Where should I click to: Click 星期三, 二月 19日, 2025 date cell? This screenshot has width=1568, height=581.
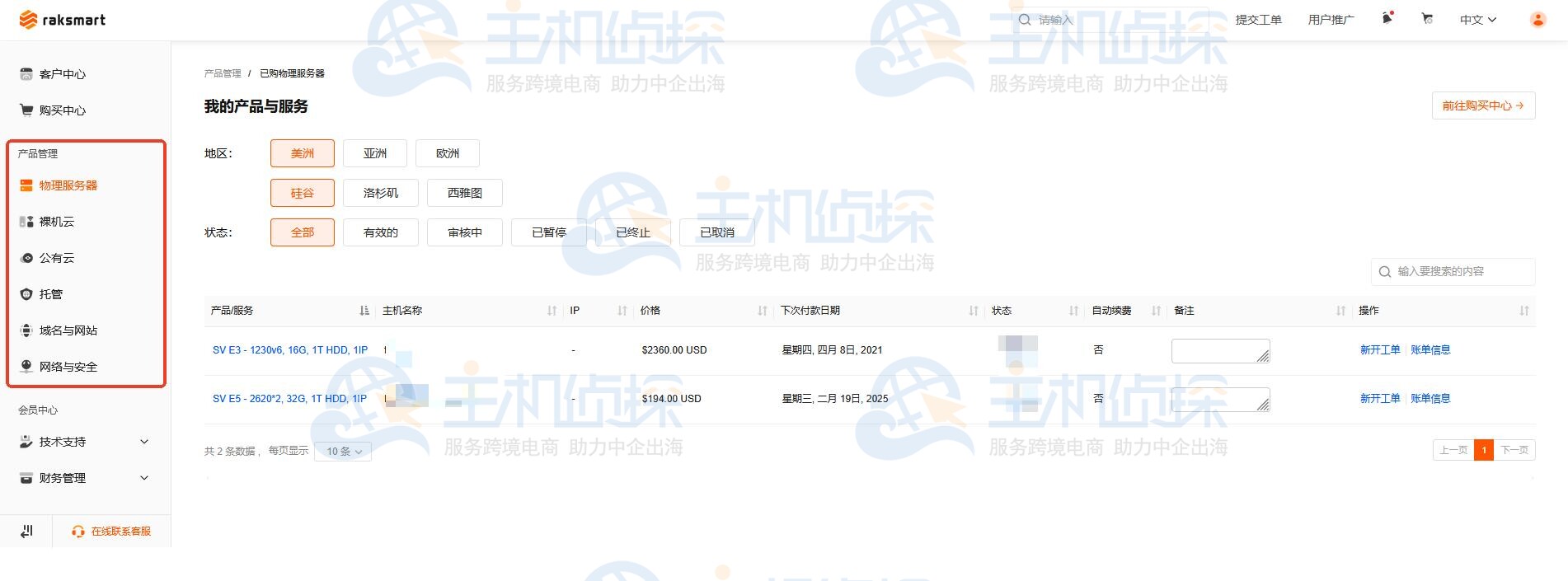835,399
